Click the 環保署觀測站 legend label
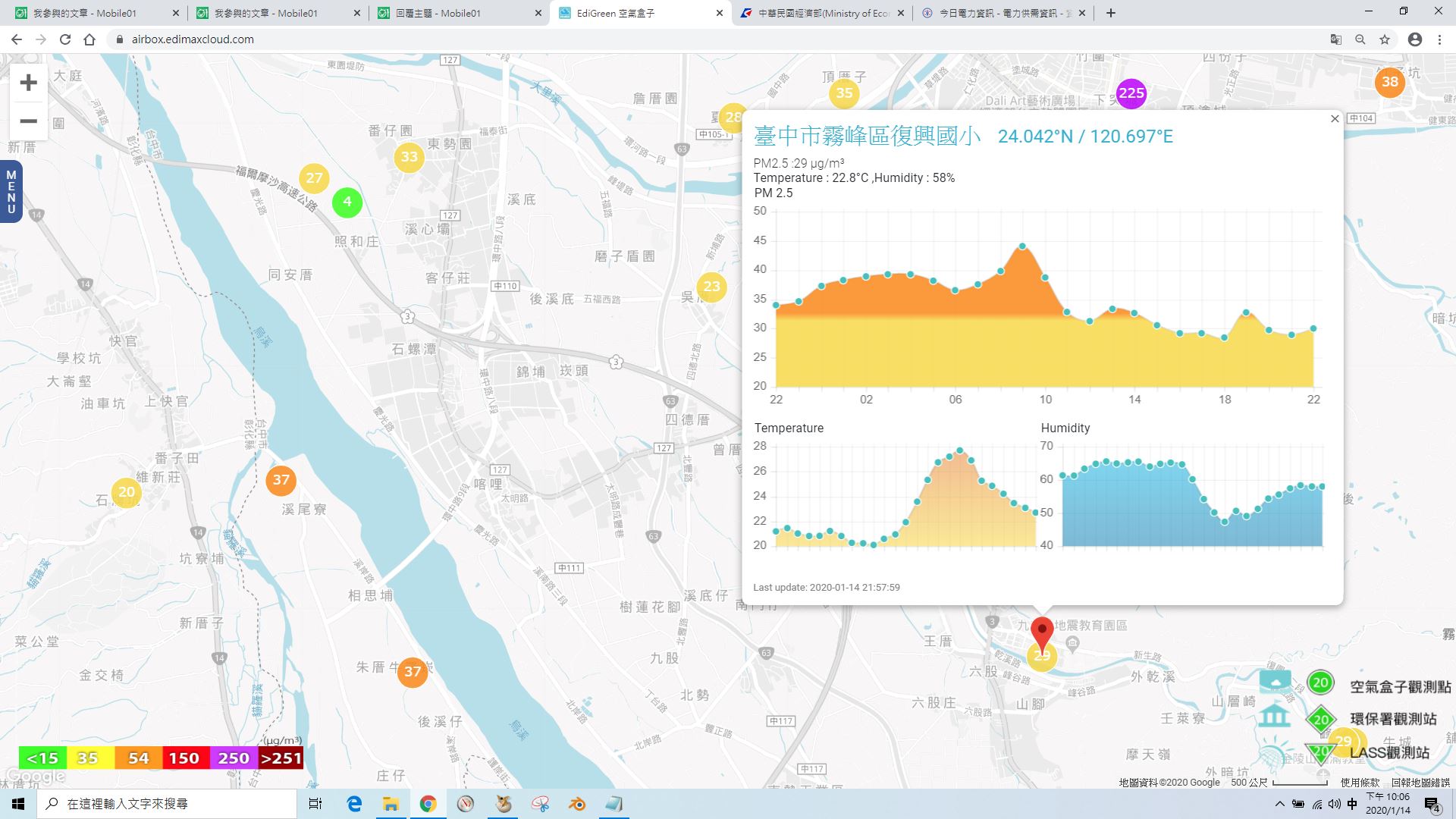This screenshot has width=1456, height=819. pos(1393,719)
